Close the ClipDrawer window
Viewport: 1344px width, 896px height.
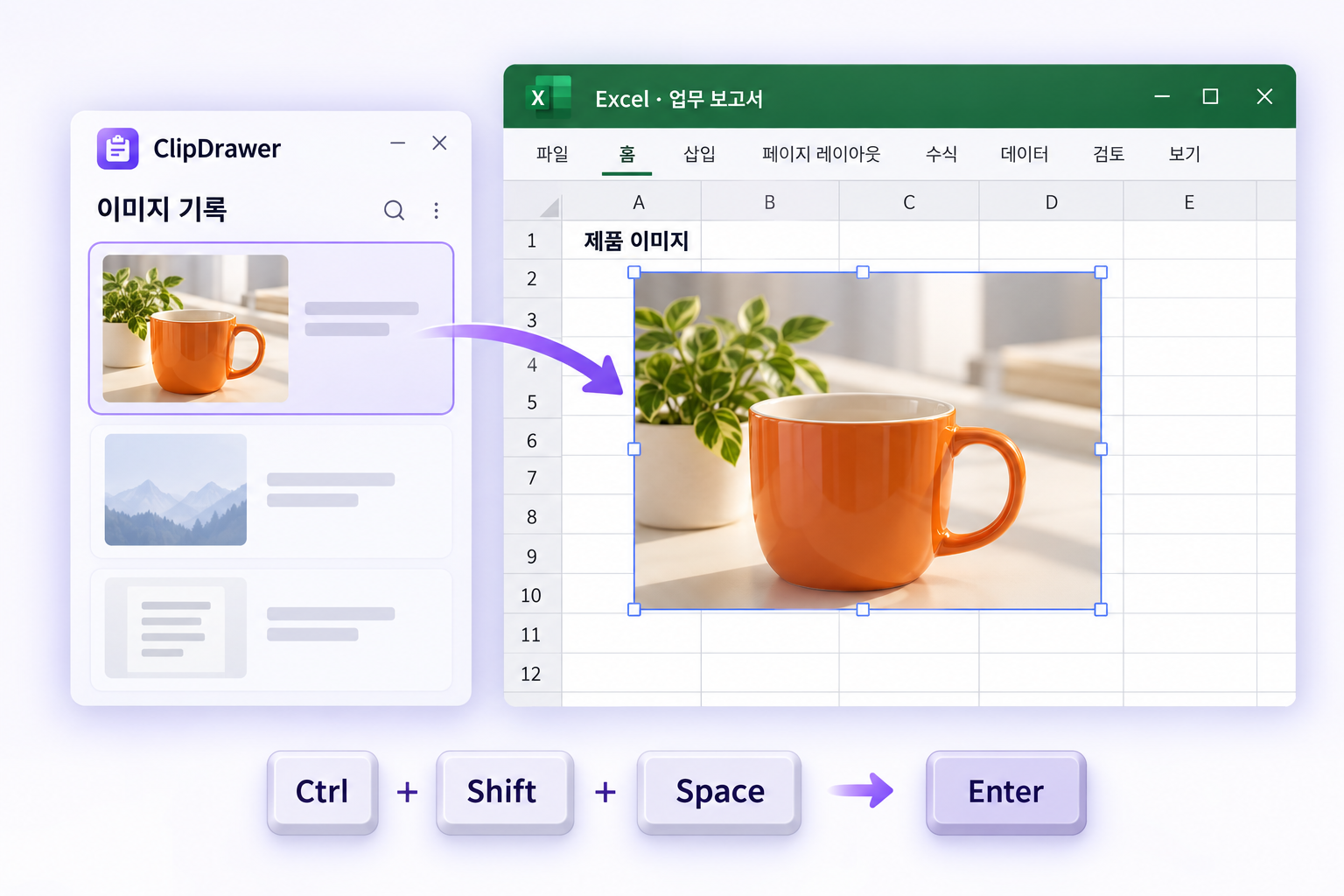[x=439, y=143]
